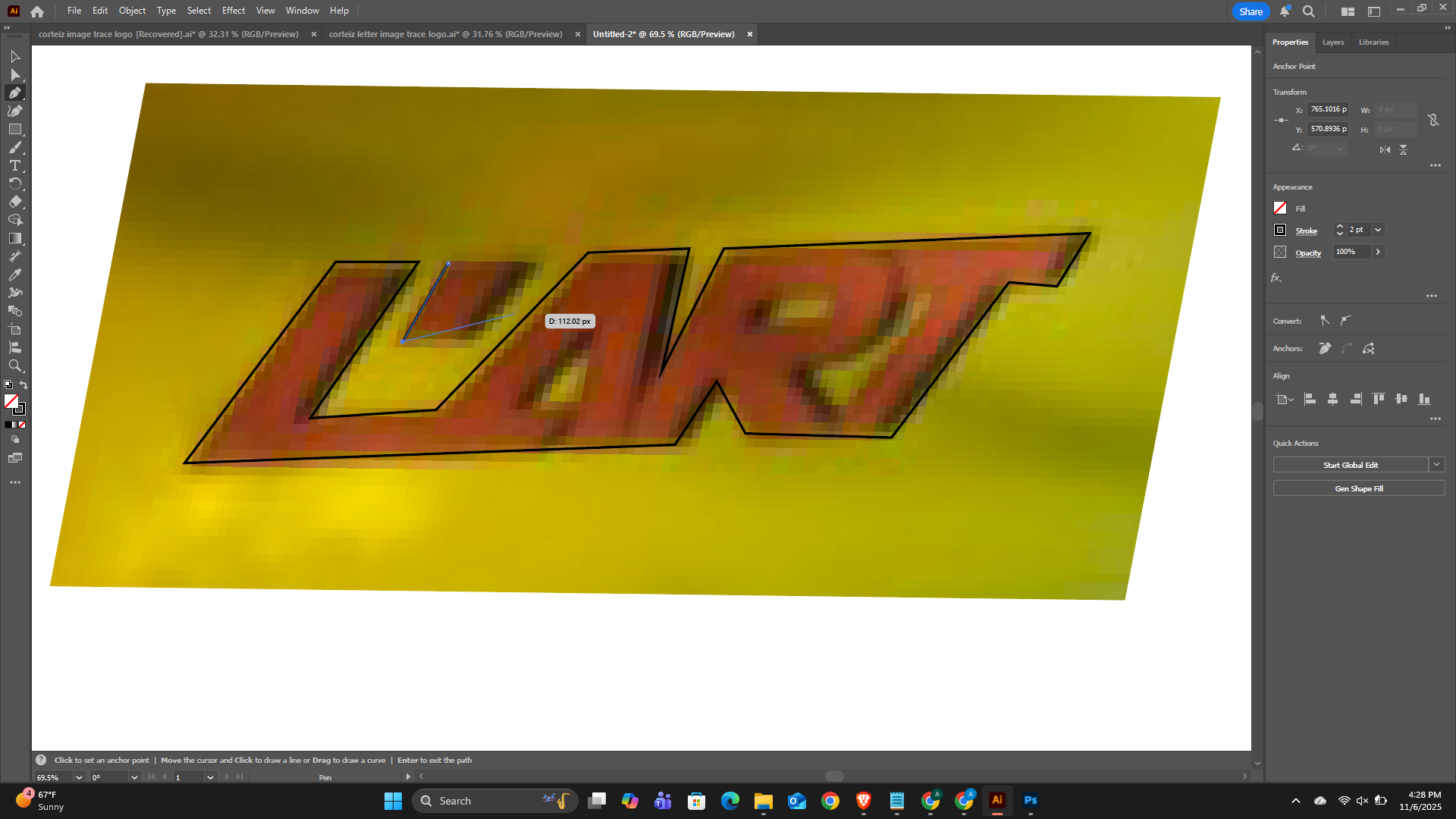Open the Effect menu
Screen dimensions: 1456x819
233,11
